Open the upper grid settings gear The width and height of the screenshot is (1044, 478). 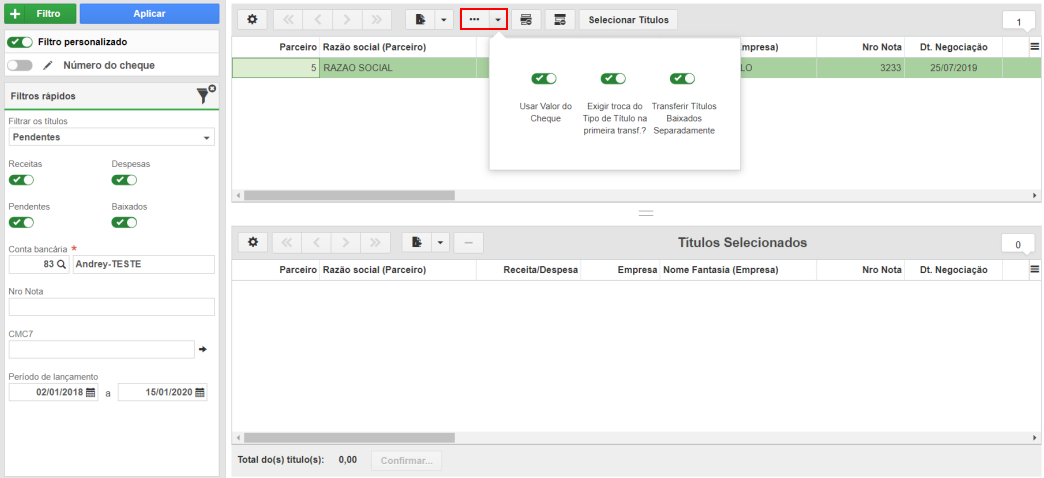click(252, 20)
